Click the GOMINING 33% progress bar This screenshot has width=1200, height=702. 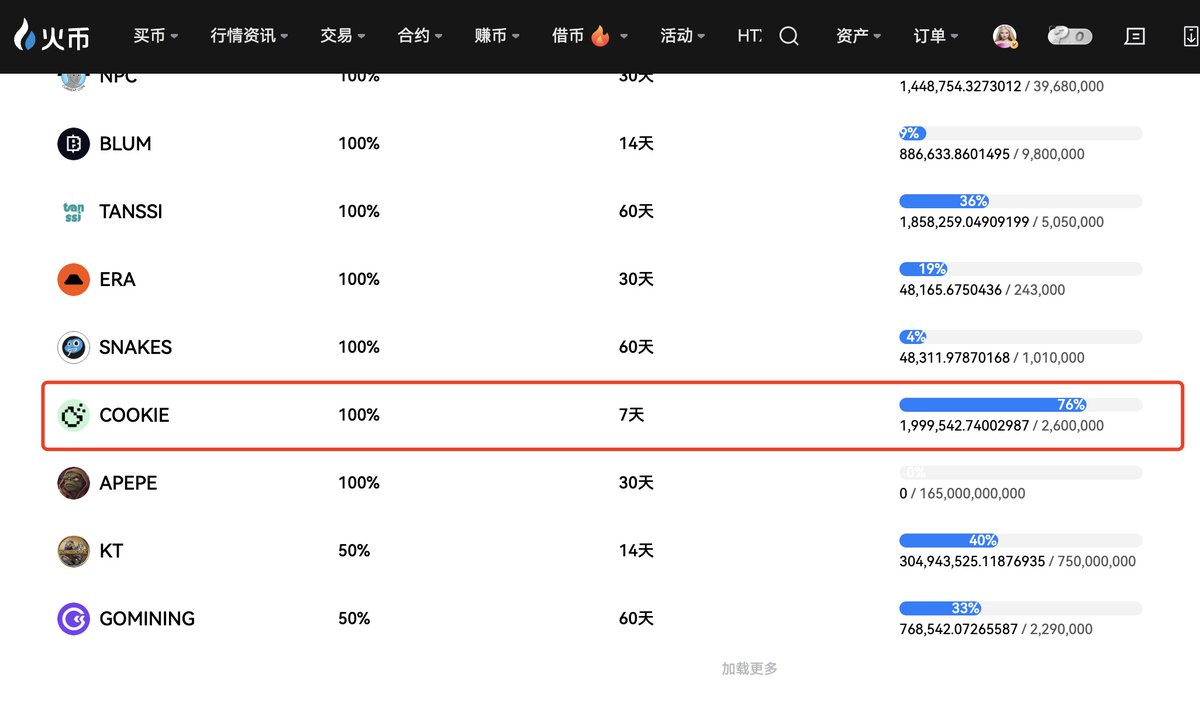click(x=1021, y=608)
